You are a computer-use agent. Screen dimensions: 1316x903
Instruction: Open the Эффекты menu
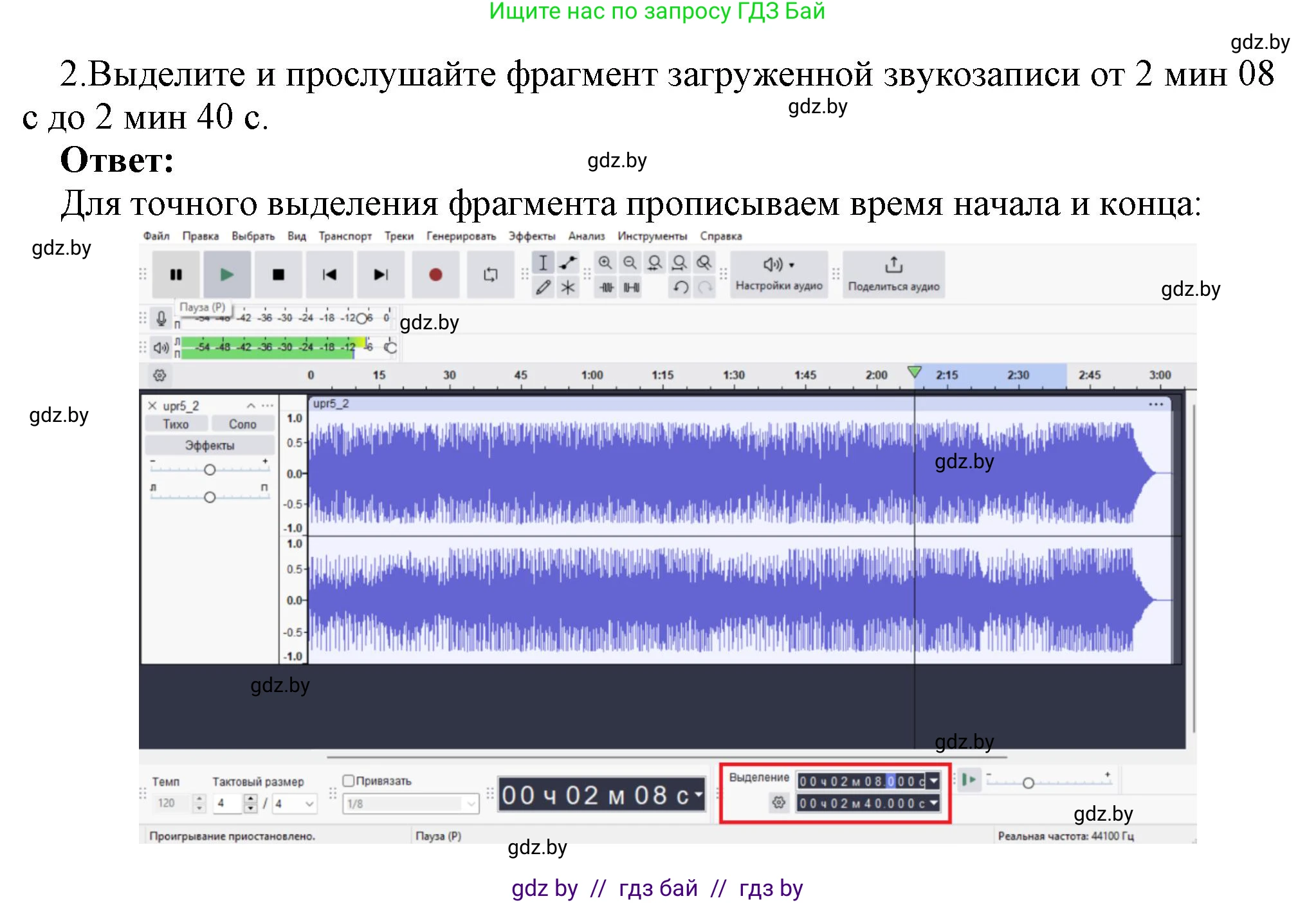pyautogui.click(x=530, y=235)
